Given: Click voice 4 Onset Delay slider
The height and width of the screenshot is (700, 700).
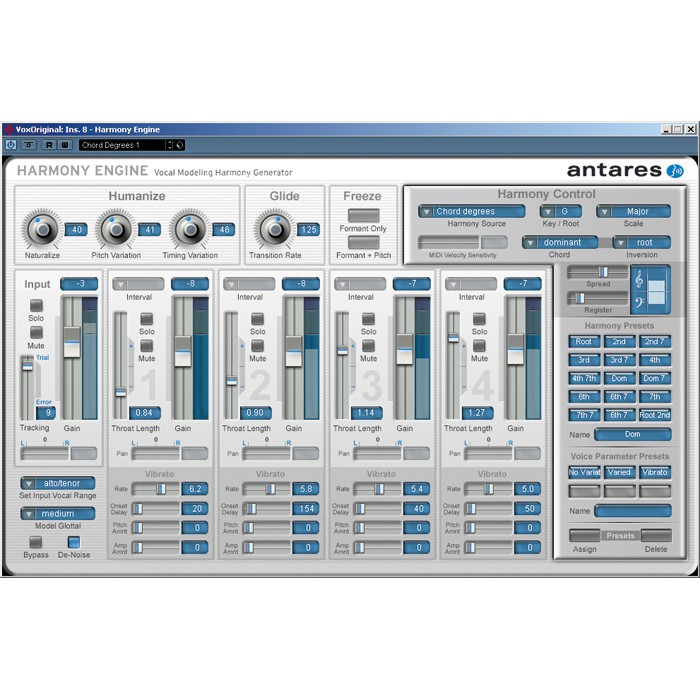Looking at the screenshot, I should point(488,508).
